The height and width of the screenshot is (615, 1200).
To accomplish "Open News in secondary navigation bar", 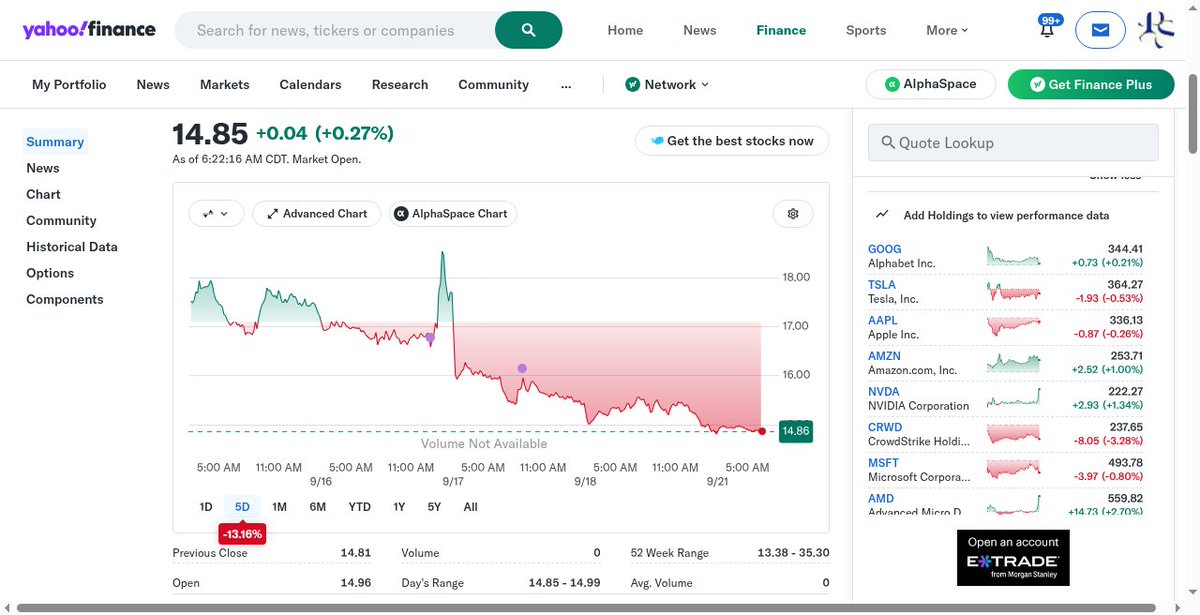I will pyautogui.click(x=153, y=84).
